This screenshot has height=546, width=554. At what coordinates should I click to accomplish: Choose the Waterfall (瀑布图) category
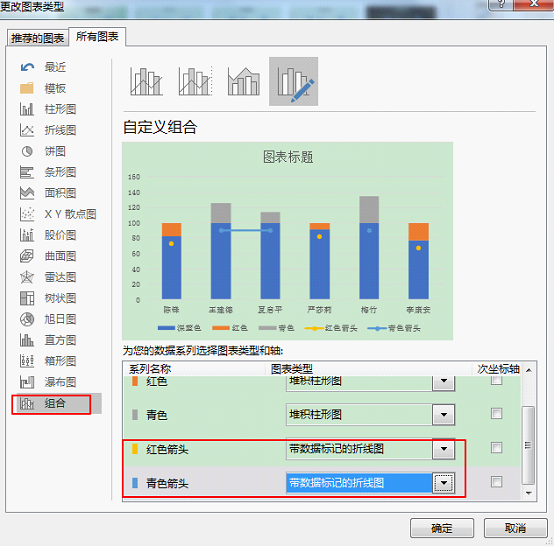click(48, 382)
